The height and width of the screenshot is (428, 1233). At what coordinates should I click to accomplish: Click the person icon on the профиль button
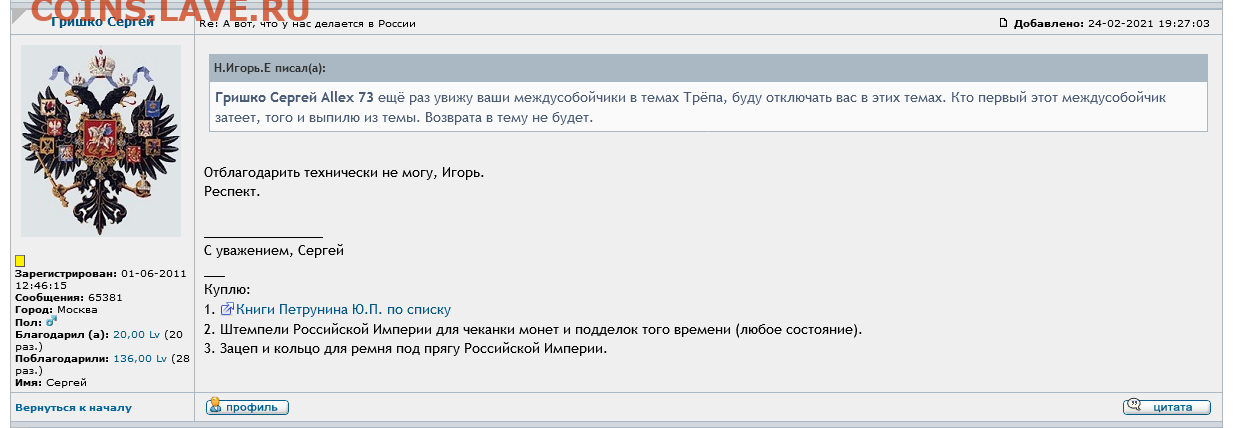[x=215, y=407]
